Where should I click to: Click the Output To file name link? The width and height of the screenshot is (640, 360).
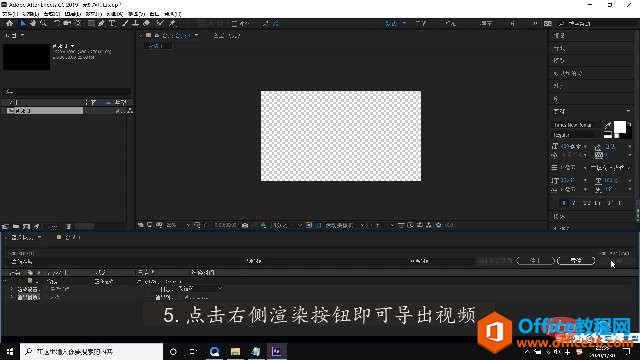click(x=197, y=298)
